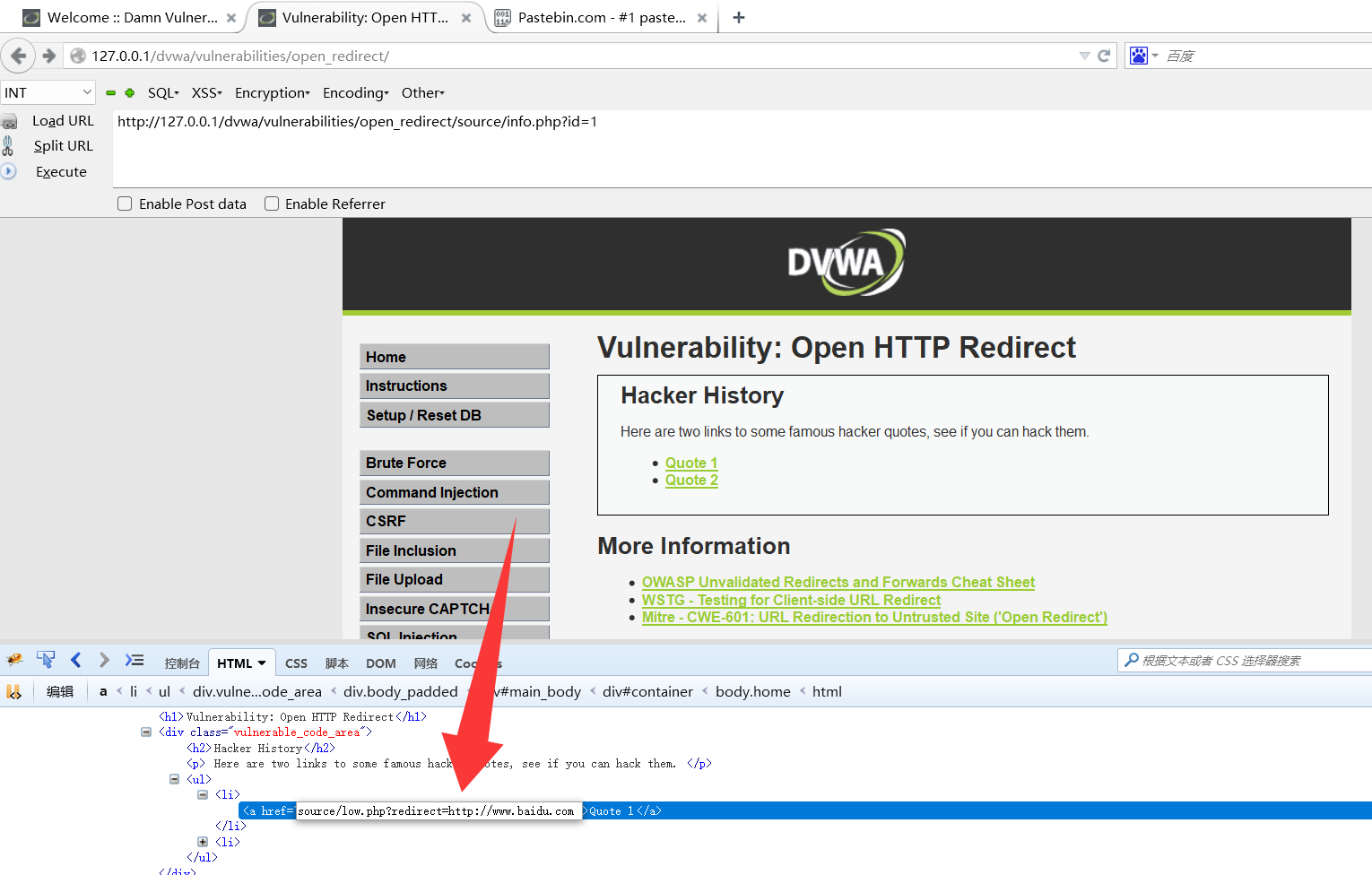This screenshot has height=875, width=1372.
Task: Click the Split URL scissors icon
Action: point(8,145)
